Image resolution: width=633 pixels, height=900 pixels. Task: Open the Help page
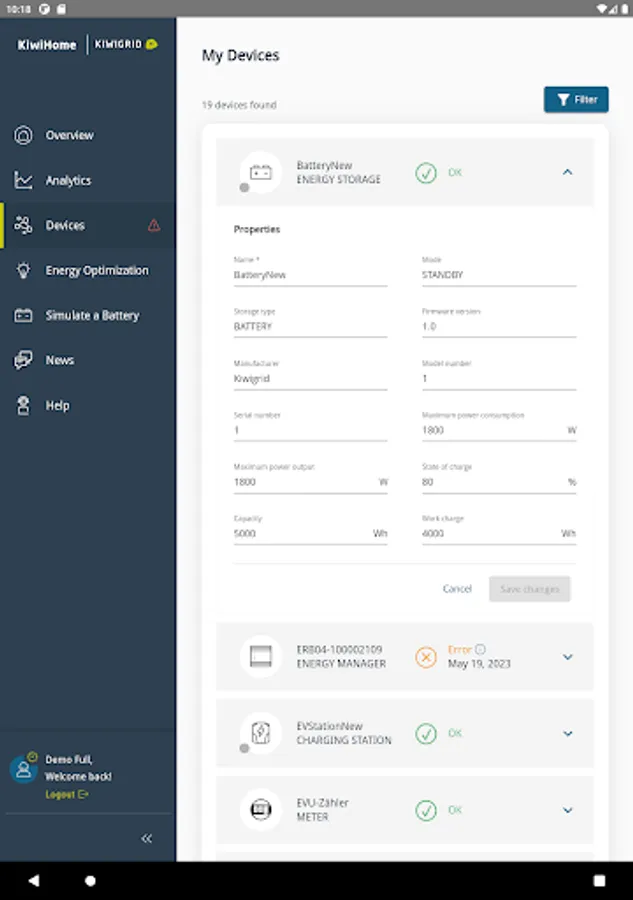(88, 405)
